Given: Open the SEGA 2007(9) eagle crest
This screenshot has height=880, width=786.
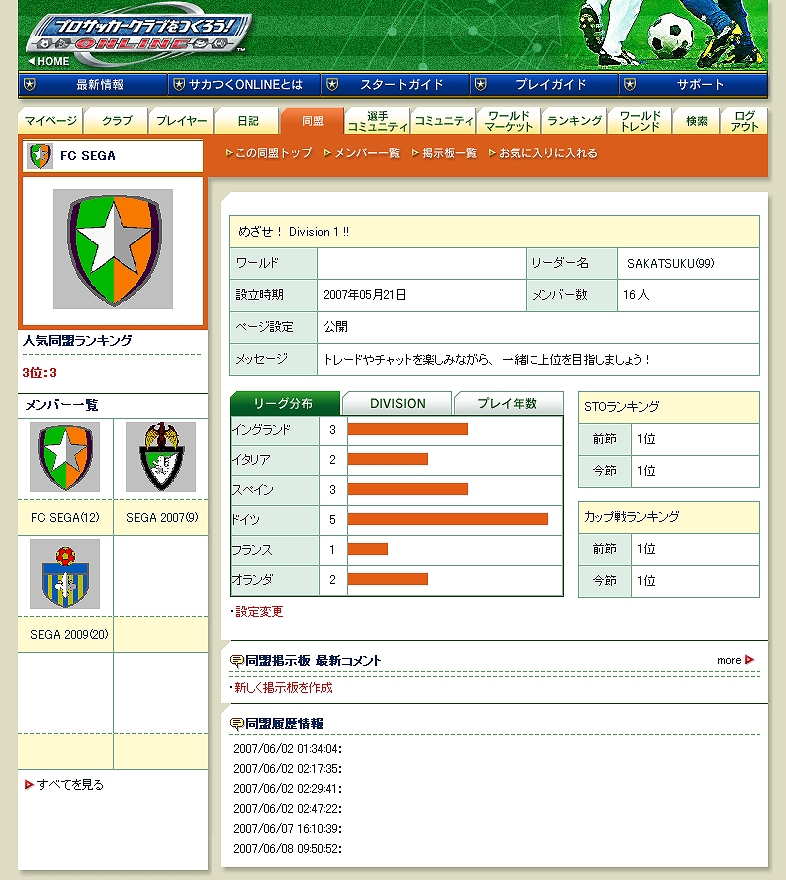Looking at the screenshot, I should click(x=161, y=457).
